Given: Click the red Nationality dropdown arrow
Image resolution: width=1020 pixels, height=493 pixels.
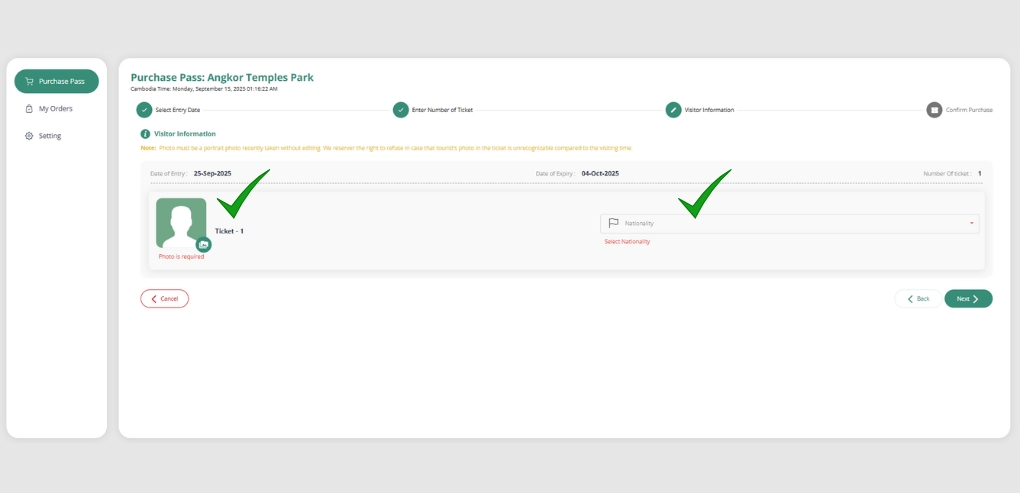Looking at the screenshot, I should [x=971, y=223].
